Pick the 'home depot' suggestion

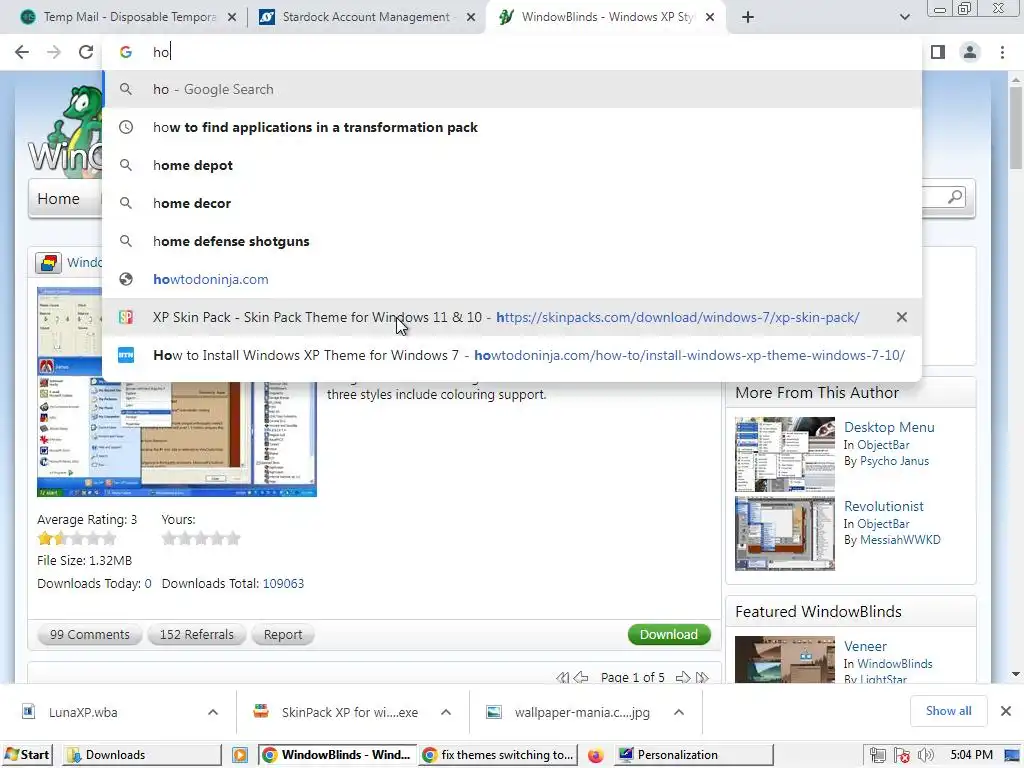tap(512, 165)
